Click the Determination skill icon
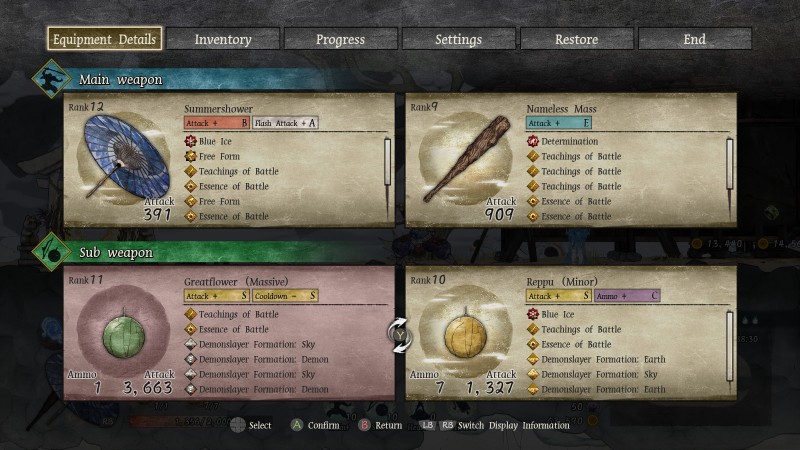 click(x=533, y=141)
